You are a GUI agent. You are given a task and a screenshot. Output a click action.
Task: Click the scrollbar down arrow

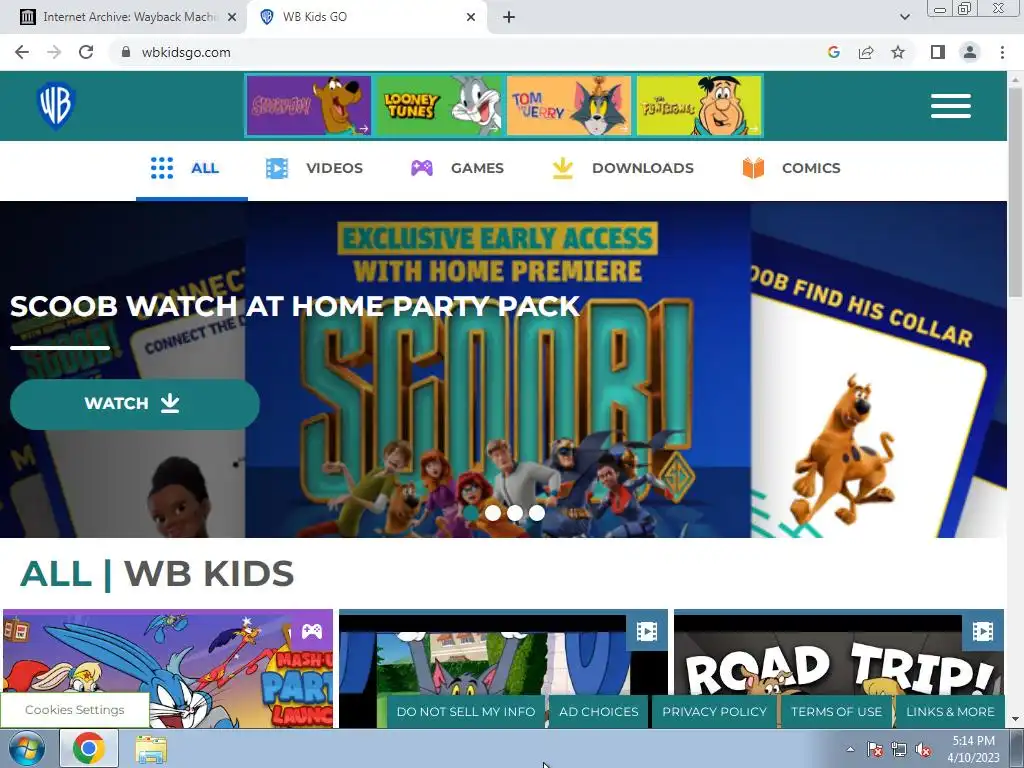point(1016,720)
